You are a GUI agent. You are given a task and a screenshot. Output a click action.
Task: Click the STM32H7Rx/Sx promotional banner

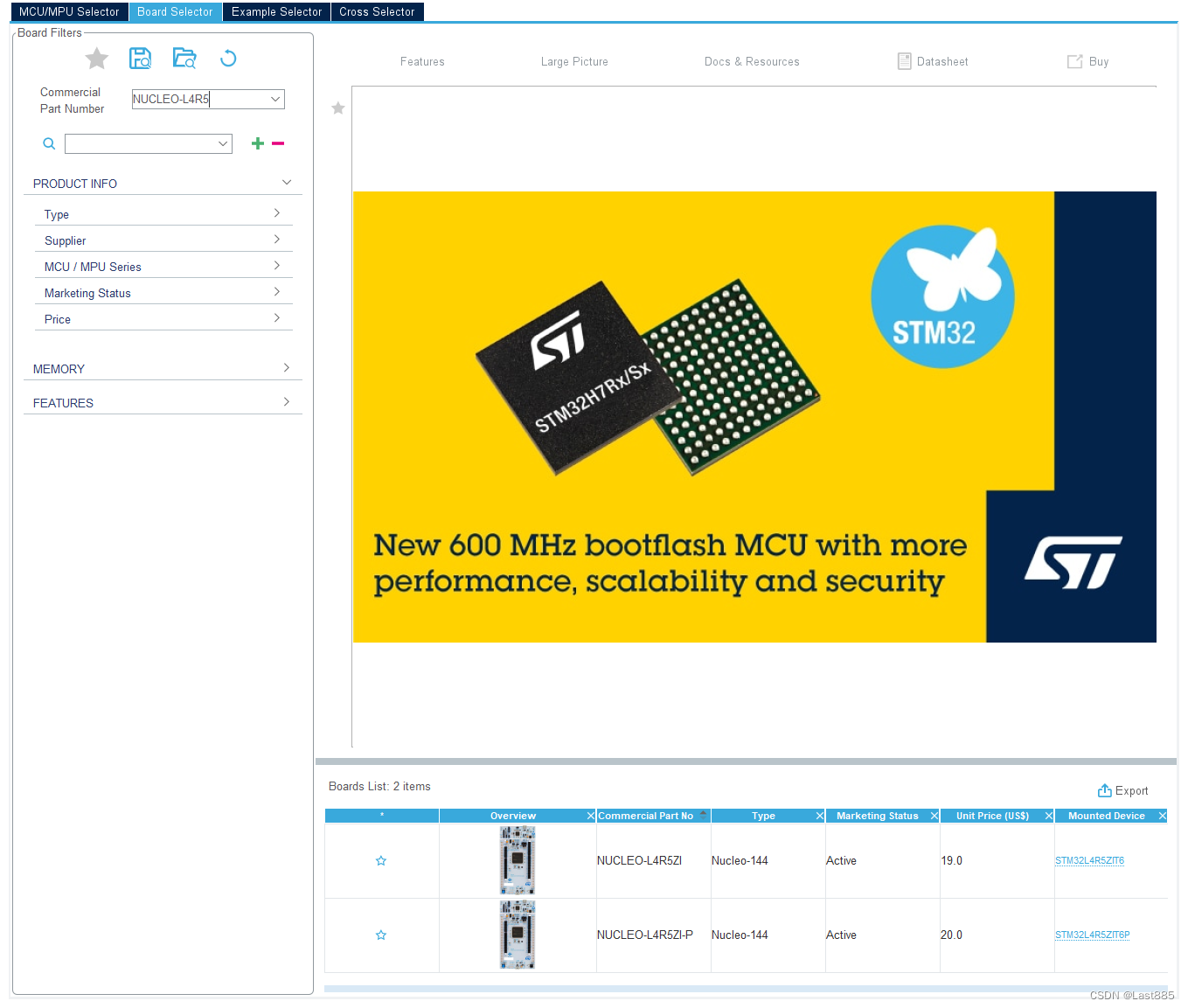click(754, 417)
